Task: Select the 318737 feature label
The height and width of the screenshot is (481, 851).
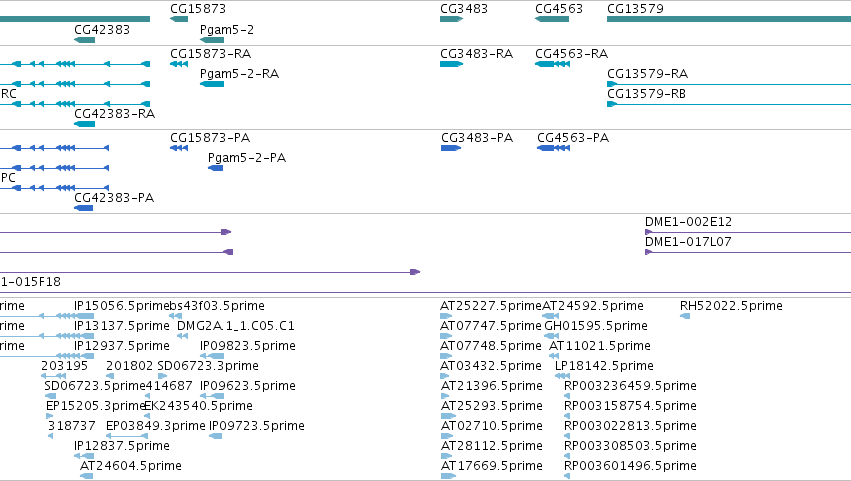Action: 72,426
